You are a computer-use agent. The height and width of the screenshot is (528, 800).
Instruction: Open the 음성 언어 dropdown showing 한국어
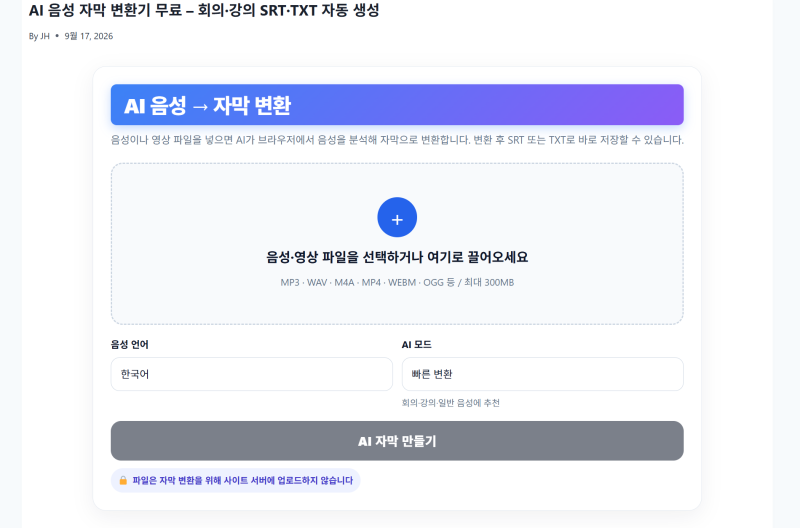(x=252, y=374)
